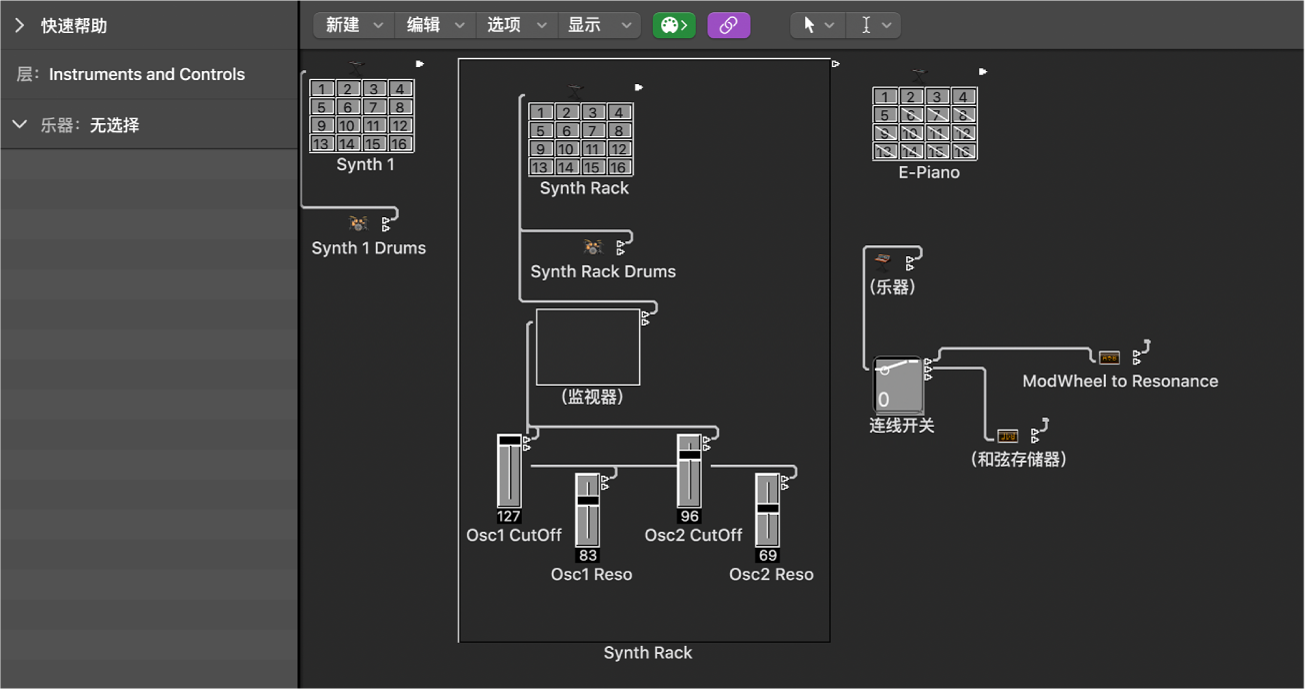Toggle the green MIDI color palette button
This screenshot has height=689, width=1306.
(x=674, y=25)
